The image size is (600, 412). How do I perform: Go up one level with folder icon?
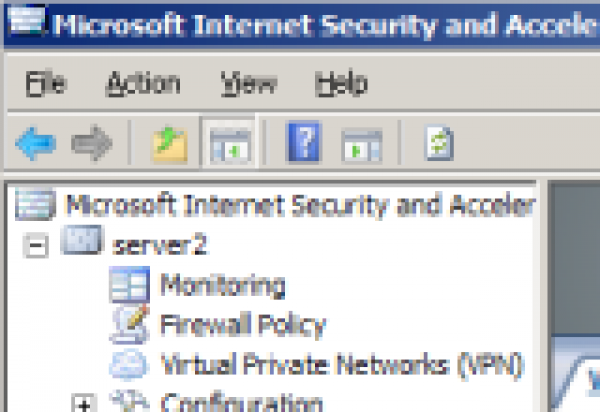[x=168, y=144]
